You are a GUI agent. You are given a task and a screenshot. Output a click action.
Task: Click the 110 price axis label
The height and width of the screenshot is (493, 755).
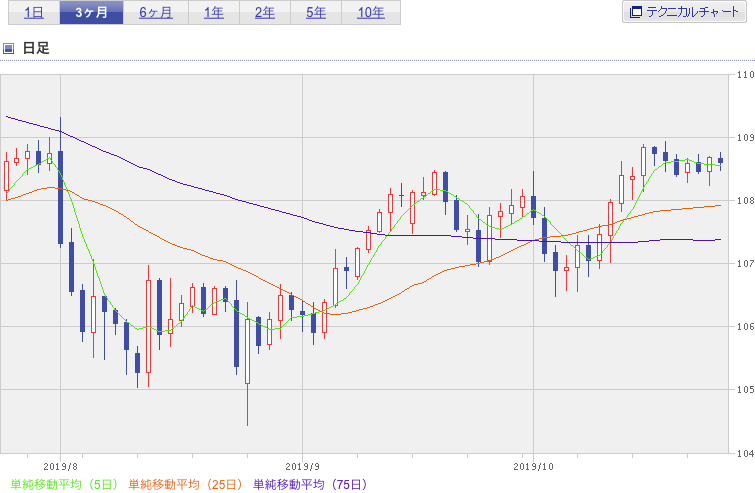745,75
